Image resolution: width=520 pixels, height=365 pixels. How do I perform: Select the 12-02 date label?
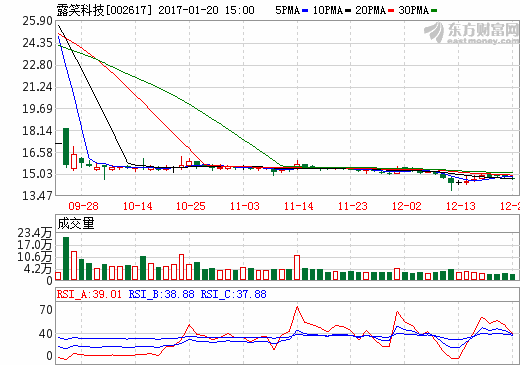407,206
